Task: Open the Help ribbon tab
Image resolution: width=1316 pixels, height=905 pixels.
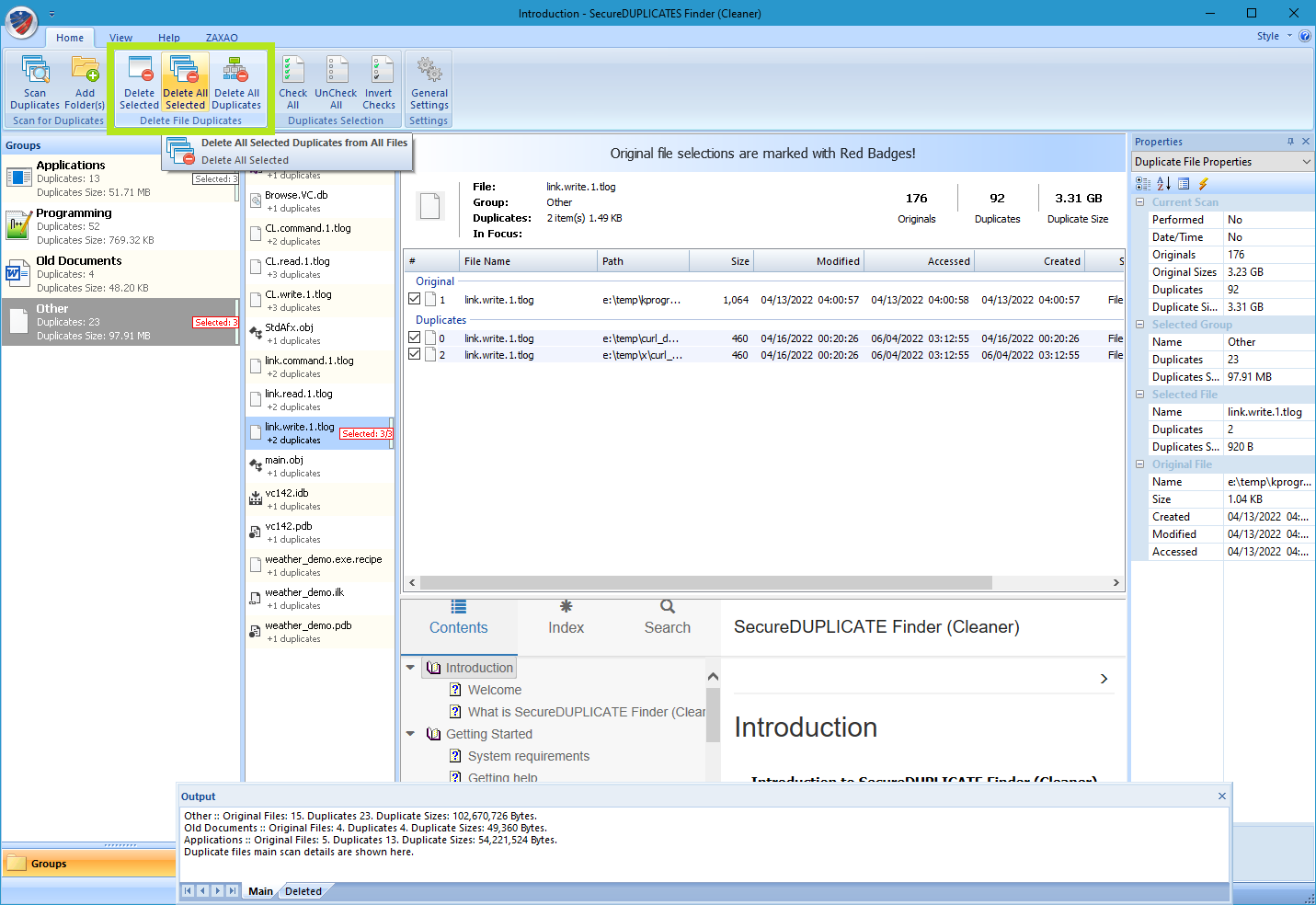Action: 169,38
